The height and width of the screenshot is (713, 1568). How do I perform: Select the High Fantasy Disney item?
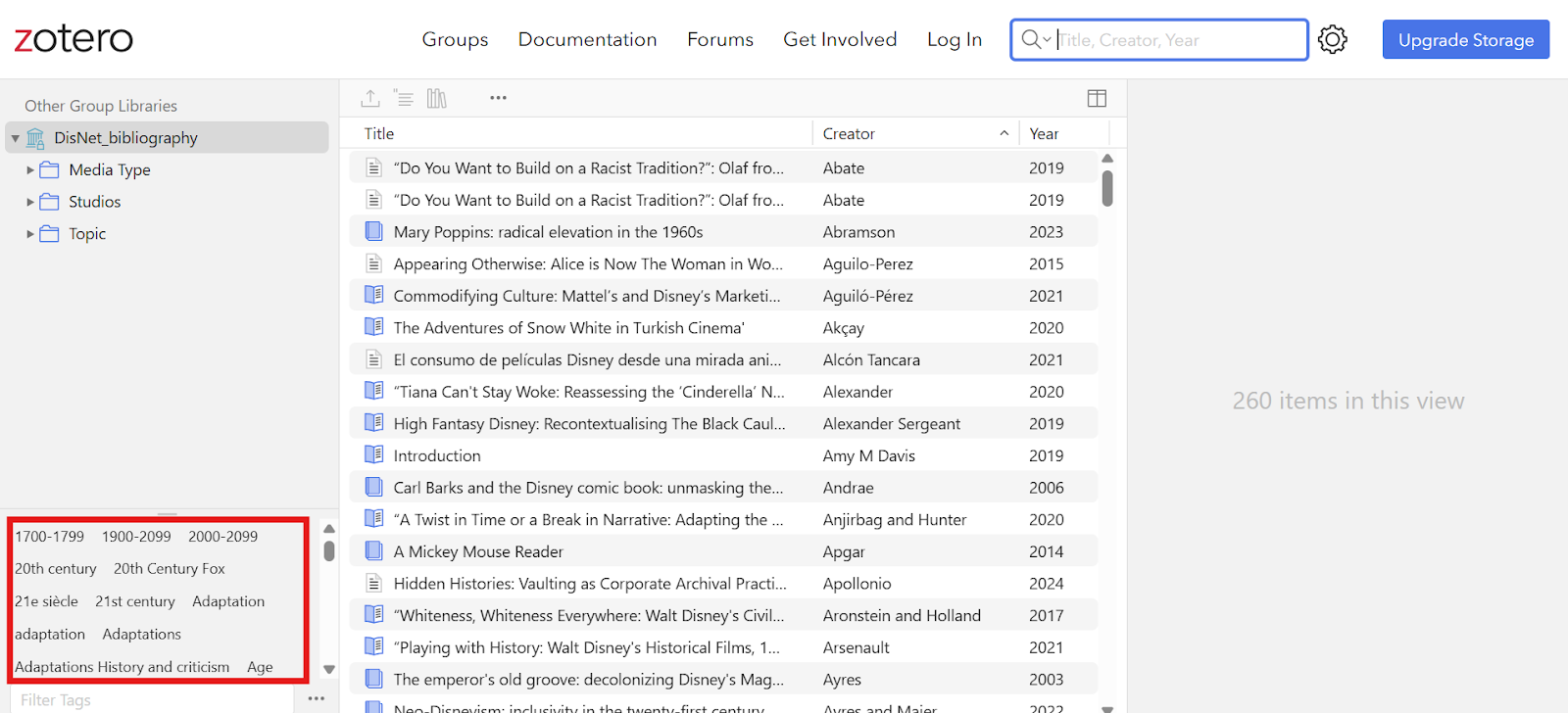click(723, 424)
